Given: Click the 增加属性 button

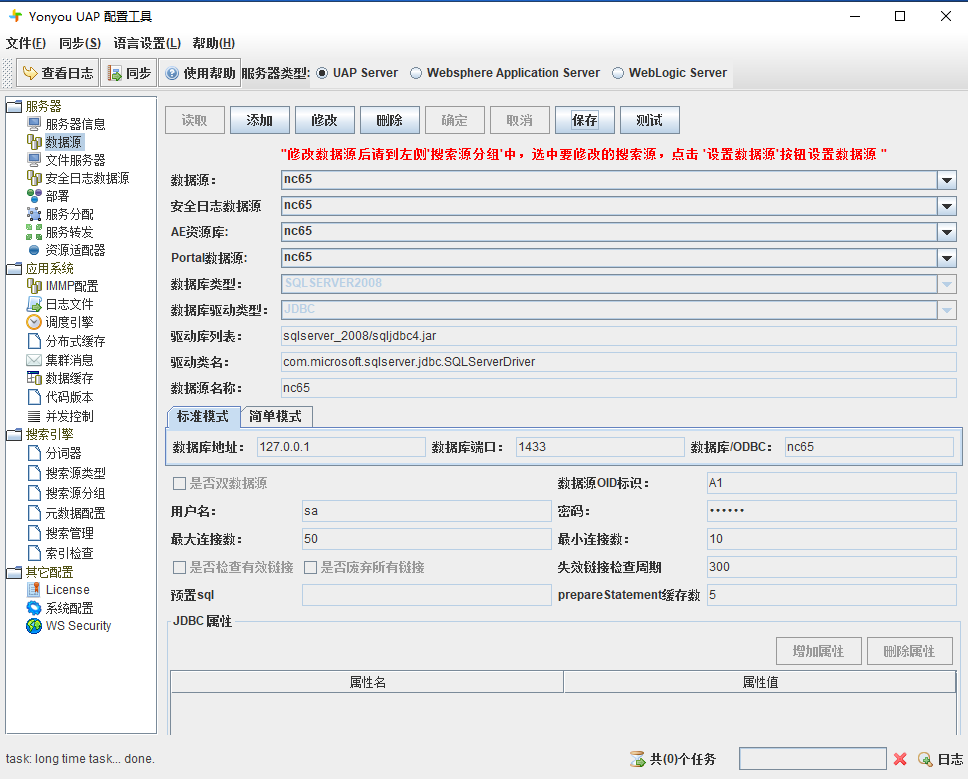Looking at the screenshot, I should (x=819, y=651).
